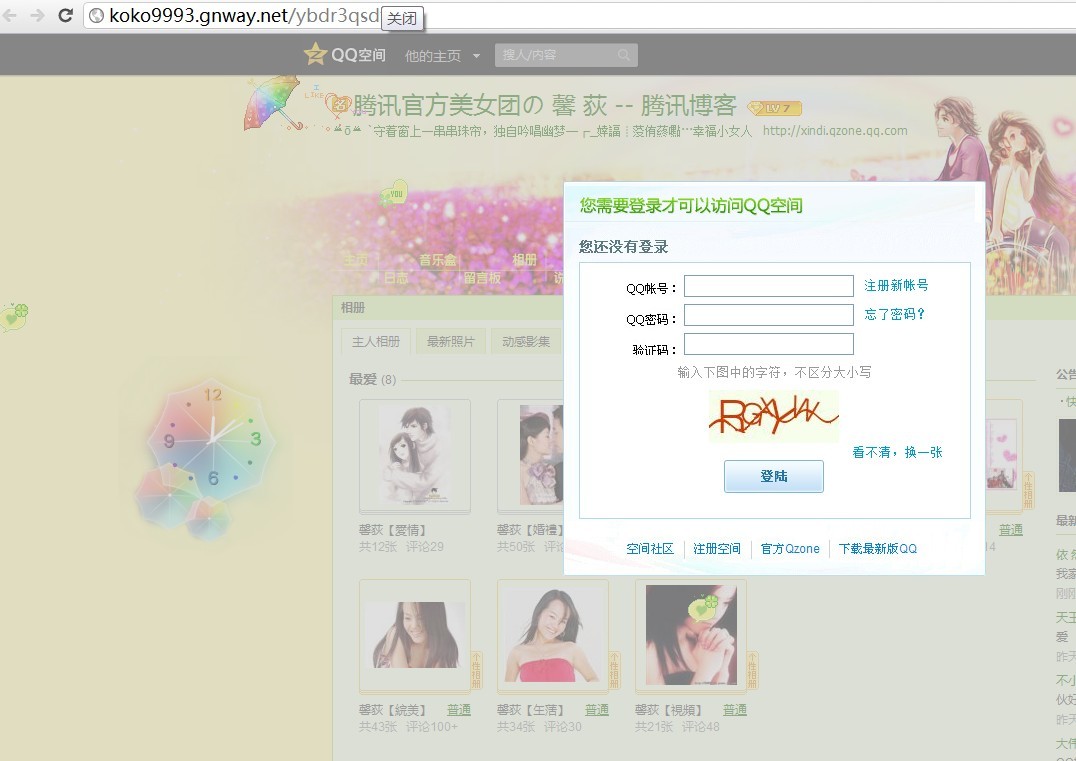Open the 馨荻【絲美】 album thumbnail
Image resolution: width=1076 pixels, height=761 pixels.
(x=414, y=635)
